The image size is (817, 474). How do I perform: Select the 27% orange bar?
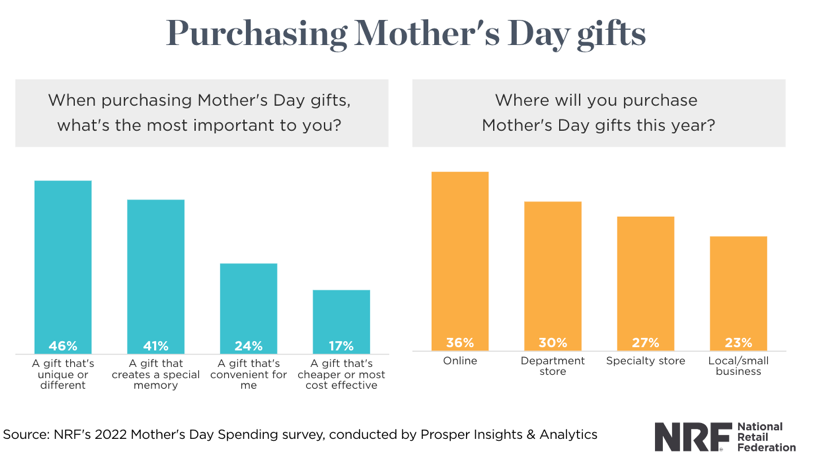point(645,283)
